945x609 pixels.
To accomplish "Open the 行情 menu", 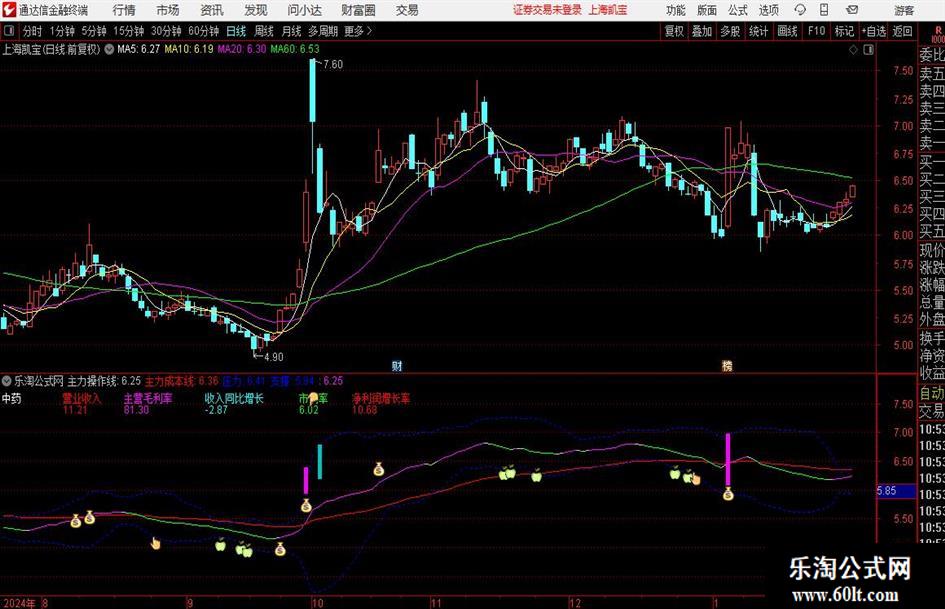I will pos(124,10).
